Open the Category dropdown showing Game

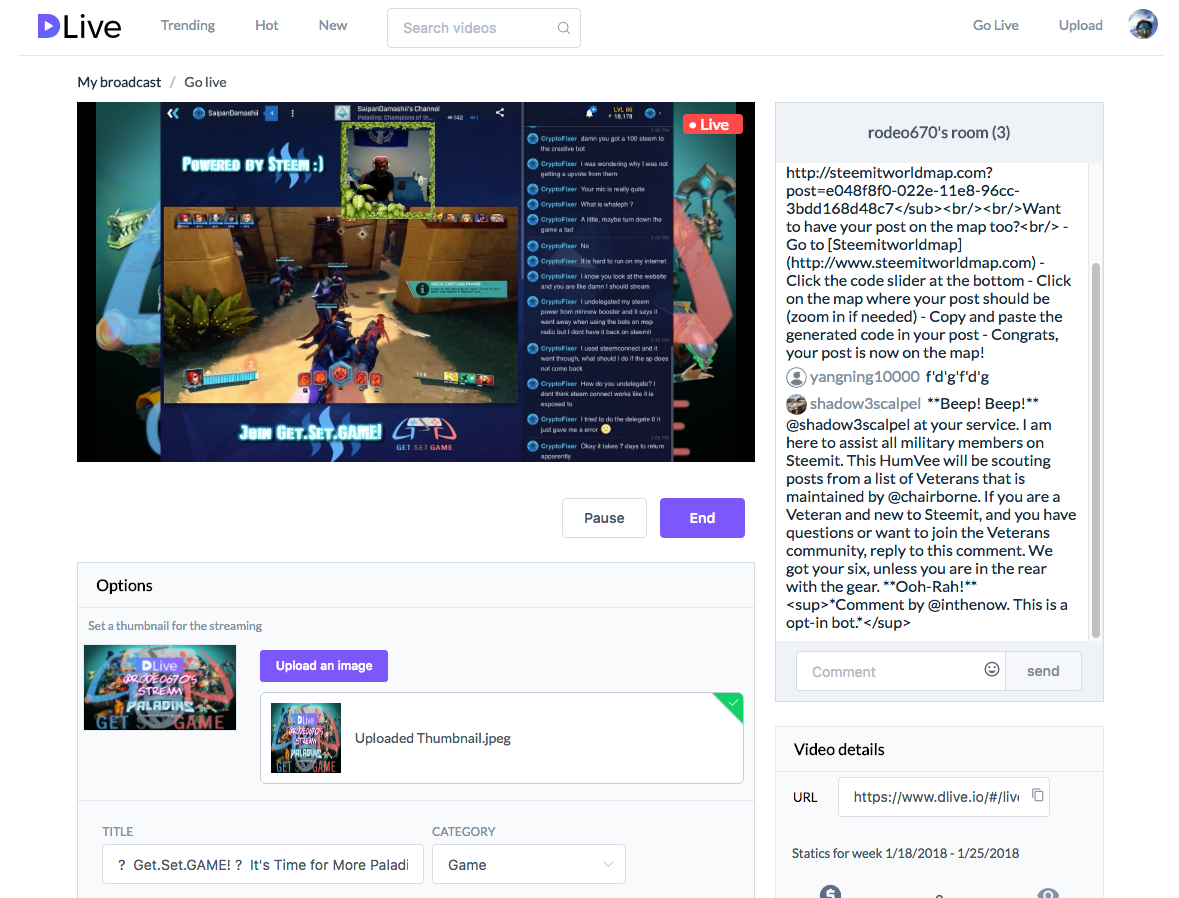pos(529,865)
